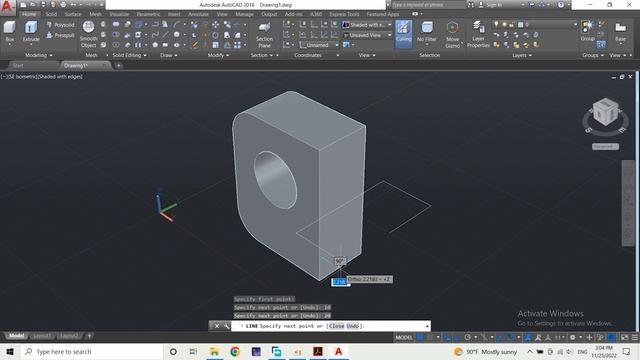
Task: Click the Help question mark icon
Action: coord(561,5)
